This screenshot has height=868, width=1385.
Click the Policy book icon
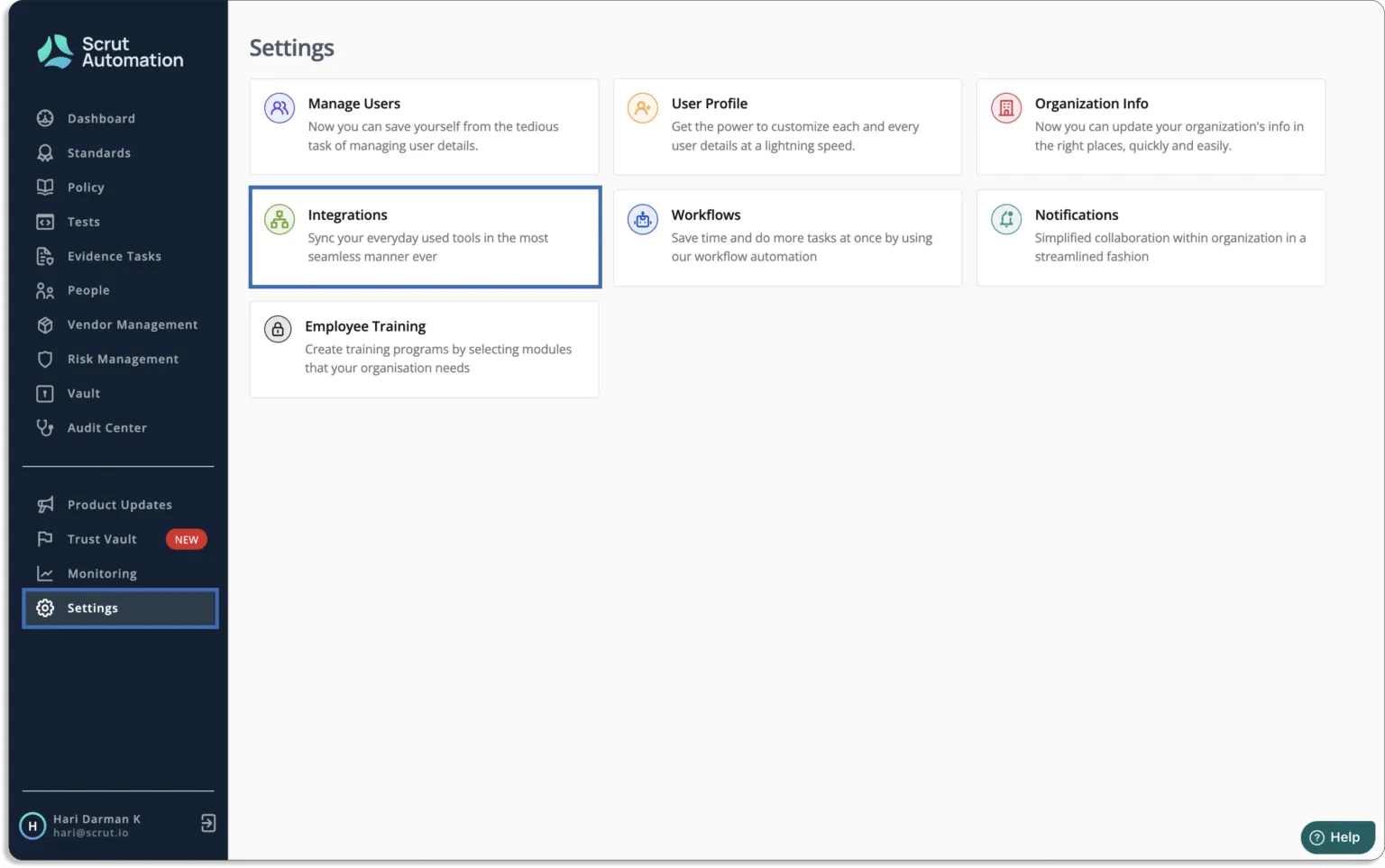(45, 187)
